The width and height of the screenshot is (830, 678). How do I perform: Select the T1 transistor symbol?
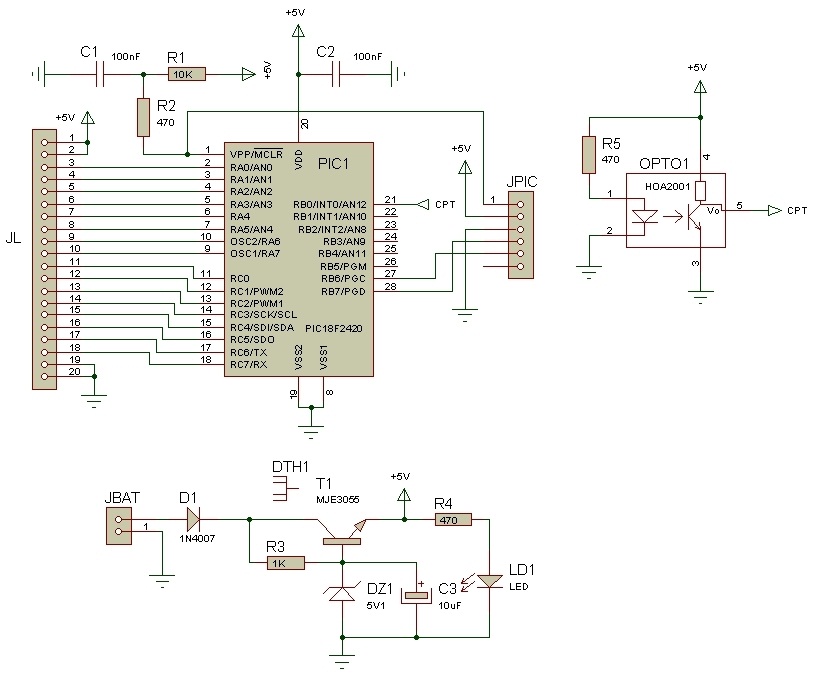click(x=342, y=531)
